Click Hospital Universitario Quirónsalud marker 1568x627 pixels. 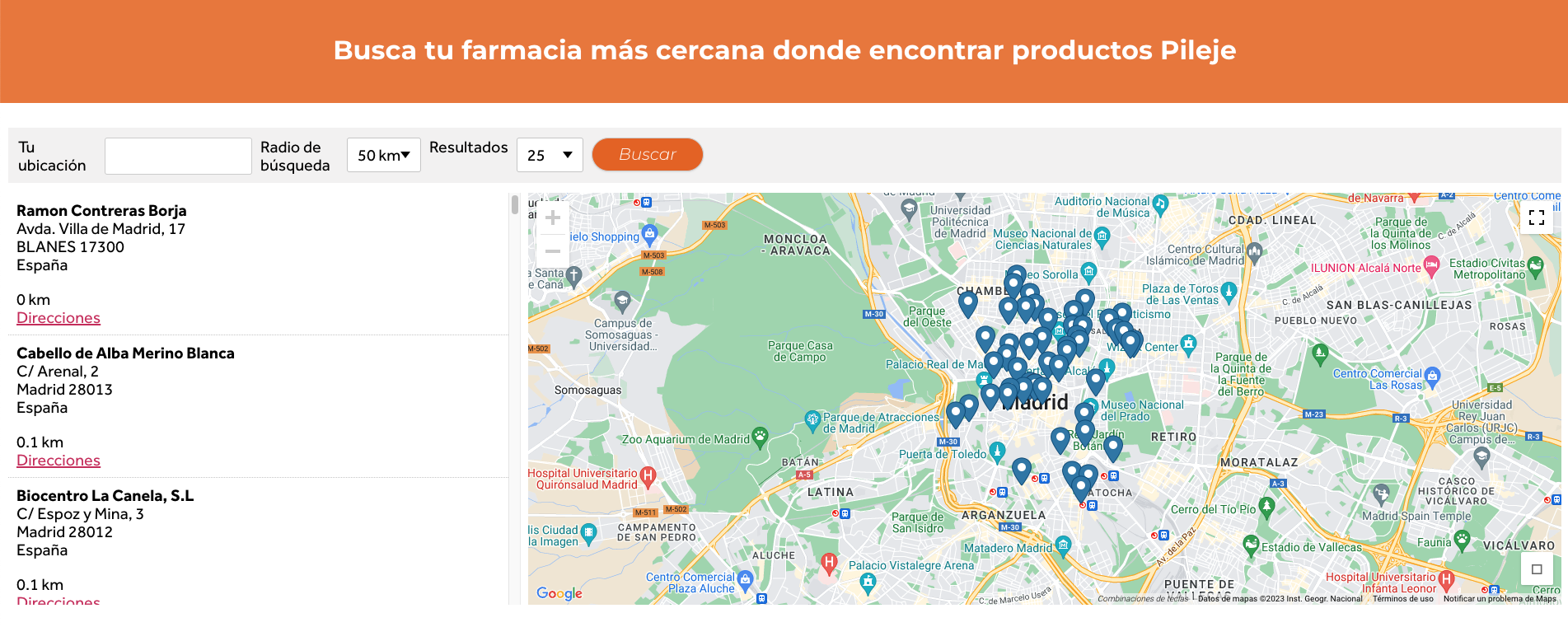click(648, 475)
